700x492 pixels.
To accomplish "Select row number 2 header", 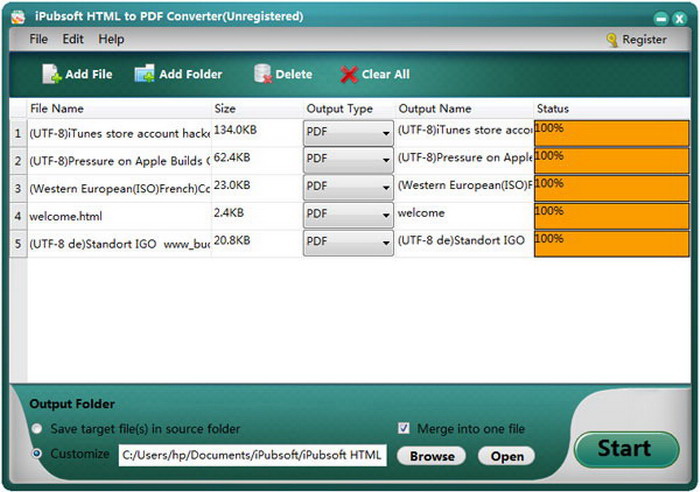I will tap(18, 161).
